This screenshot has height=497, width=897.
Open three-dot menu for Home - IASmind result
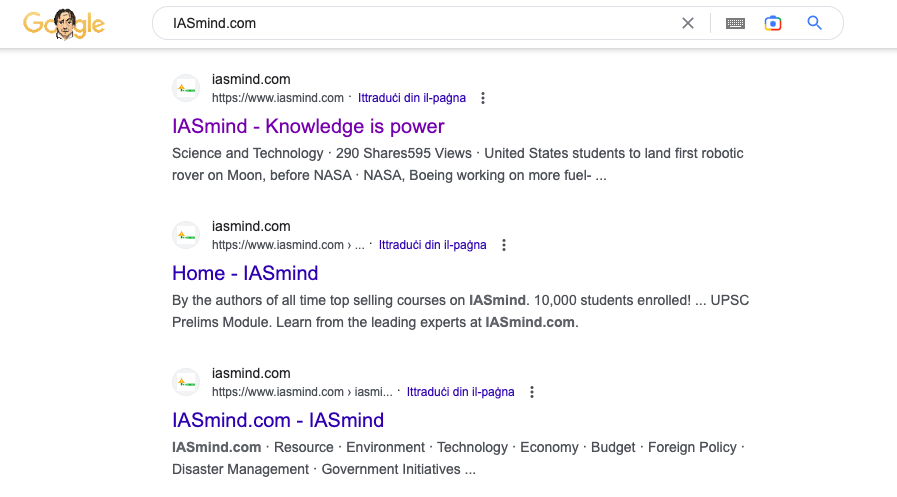pos(504,245)
